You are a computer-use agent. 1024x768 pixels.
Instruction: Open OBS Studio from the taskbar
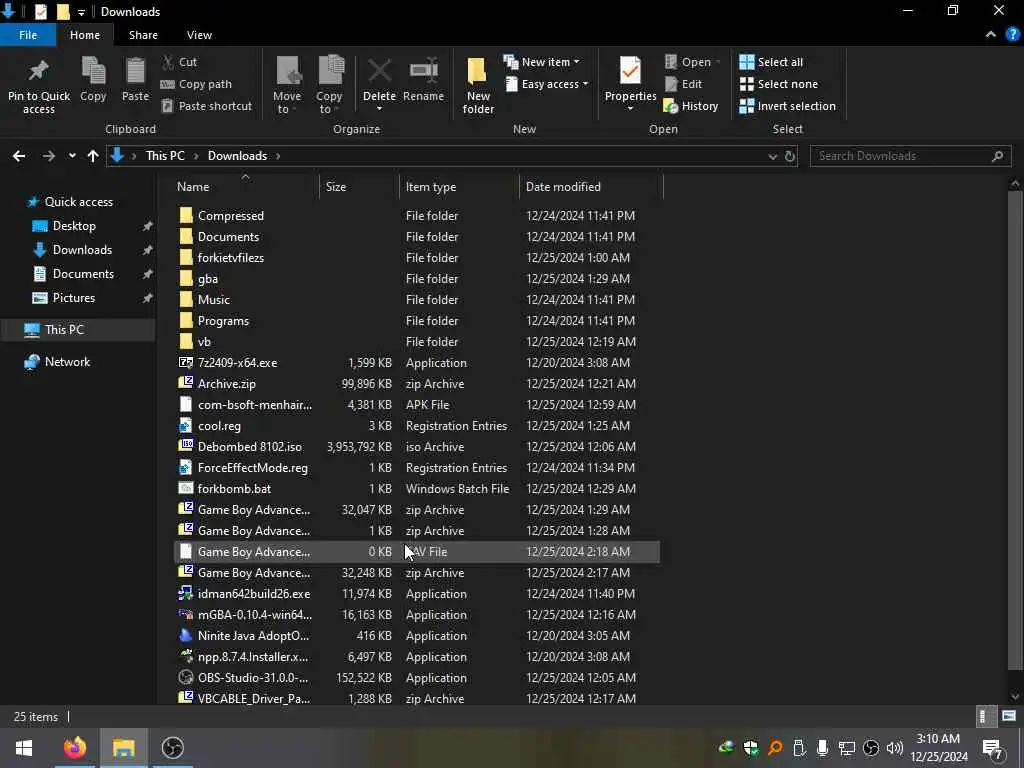(172, 748)
